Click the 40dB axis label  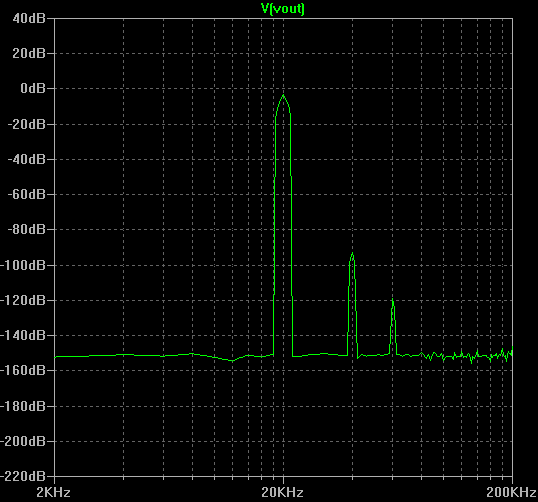[x=29, y=19]
